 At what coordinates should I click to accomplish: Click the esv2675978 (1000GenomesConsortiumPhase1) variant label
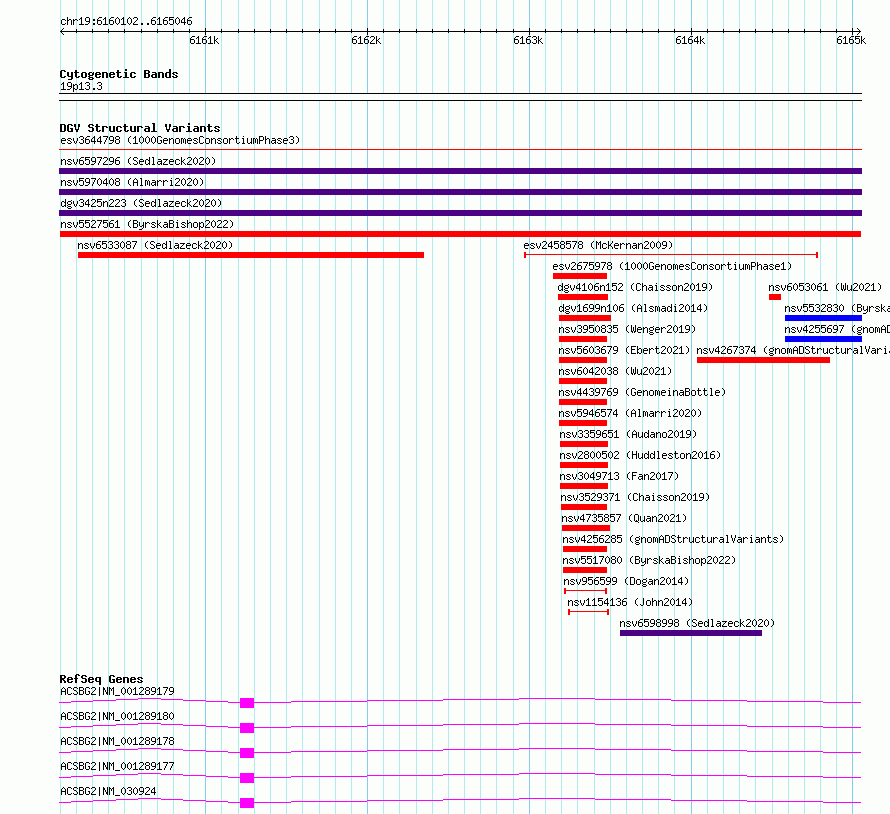click(672, 266)
